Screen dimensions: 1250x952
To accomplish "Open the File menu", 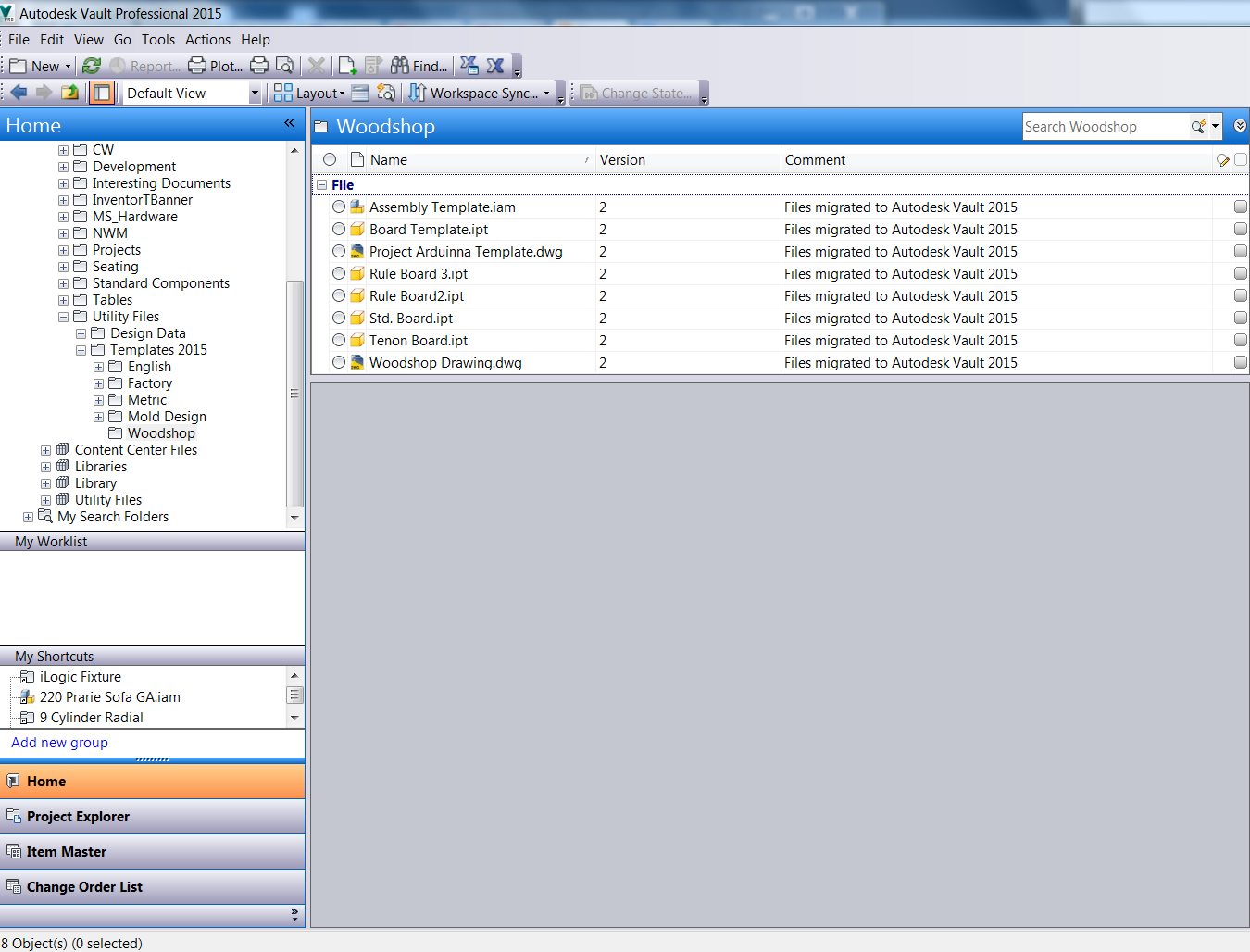I will [19, 39].
